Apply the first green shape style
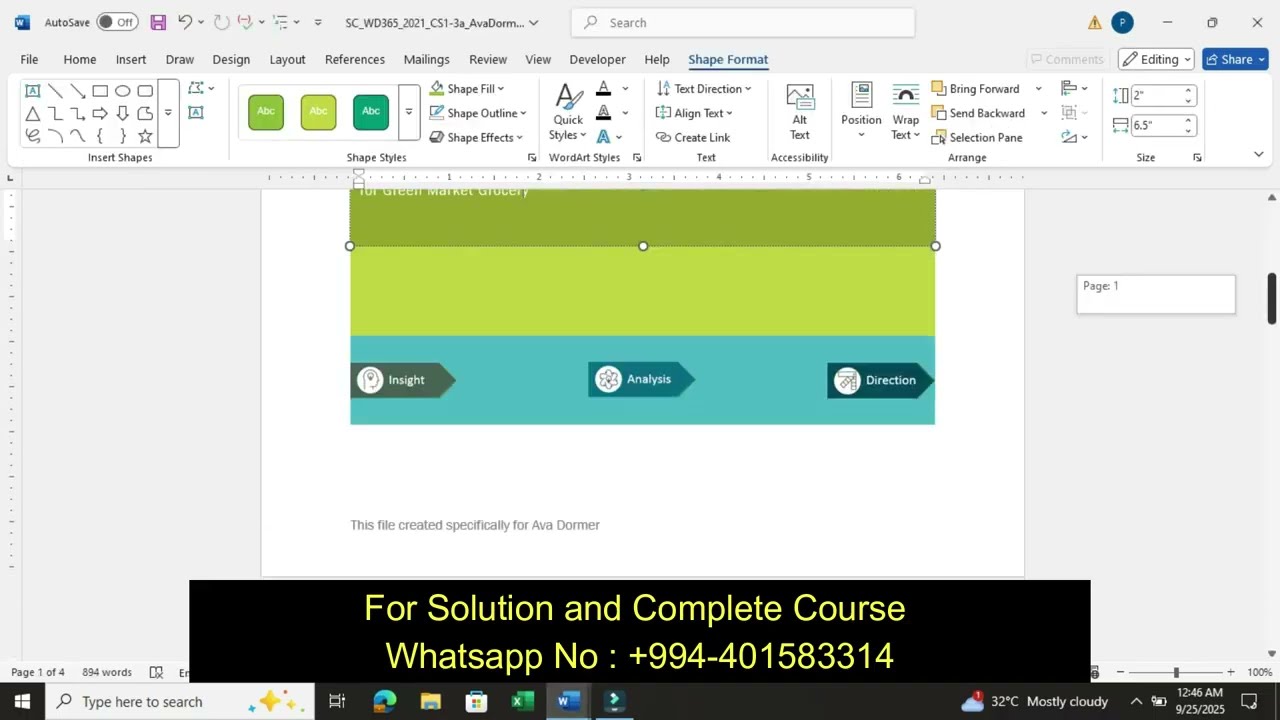Image resolution: width=1280 pixels, height=720 pixels. (266, 112)
